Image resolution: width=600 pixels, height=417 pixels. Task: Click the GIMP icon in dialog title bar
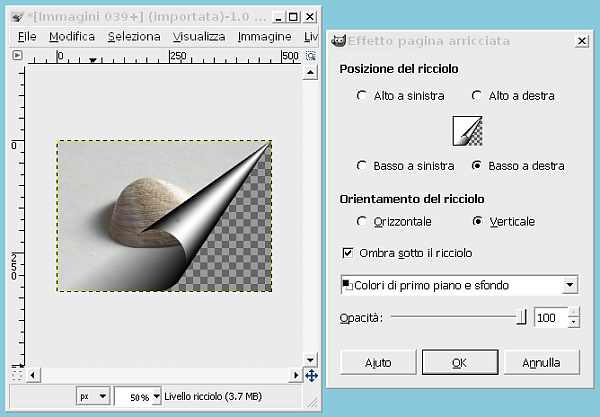point(339,41)
